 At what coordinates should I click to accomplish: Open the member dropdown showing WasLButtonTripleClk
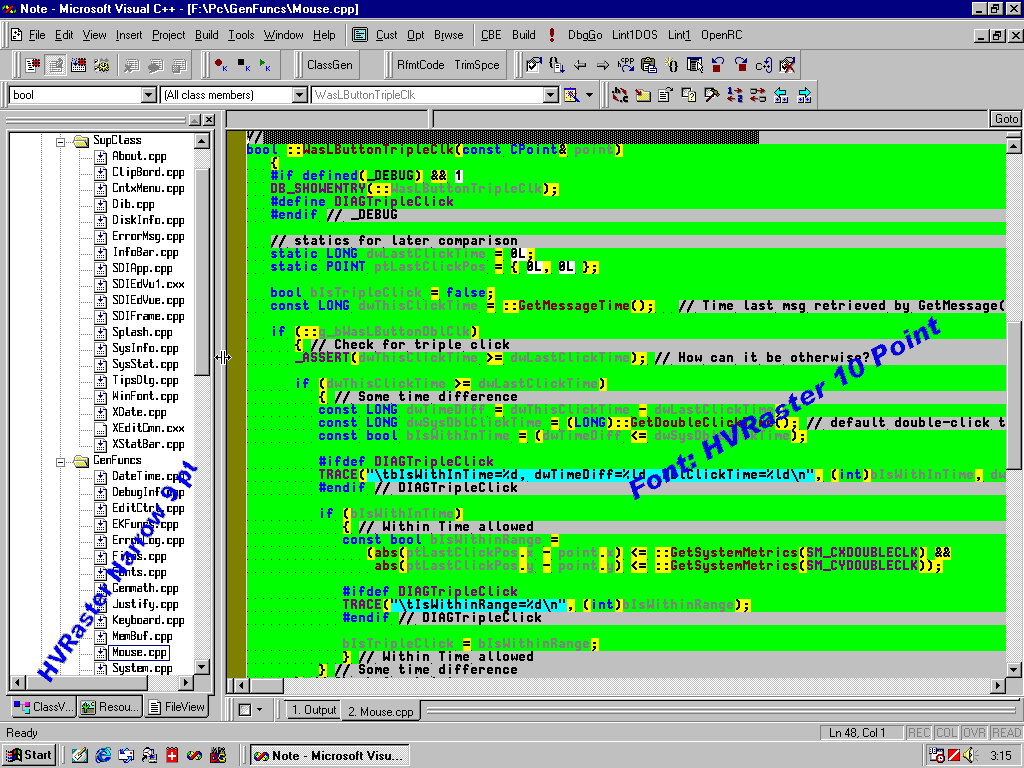point(552,94)
